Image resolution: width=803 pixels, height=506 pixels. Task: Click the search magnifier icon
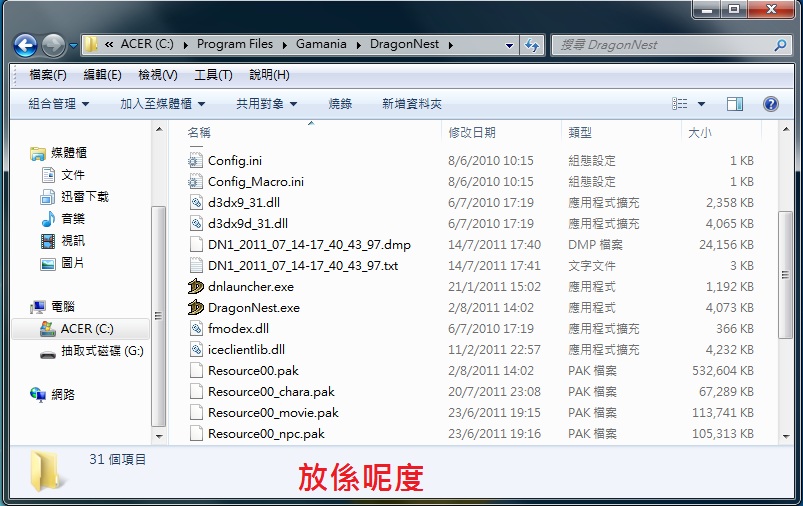point(780,45)
